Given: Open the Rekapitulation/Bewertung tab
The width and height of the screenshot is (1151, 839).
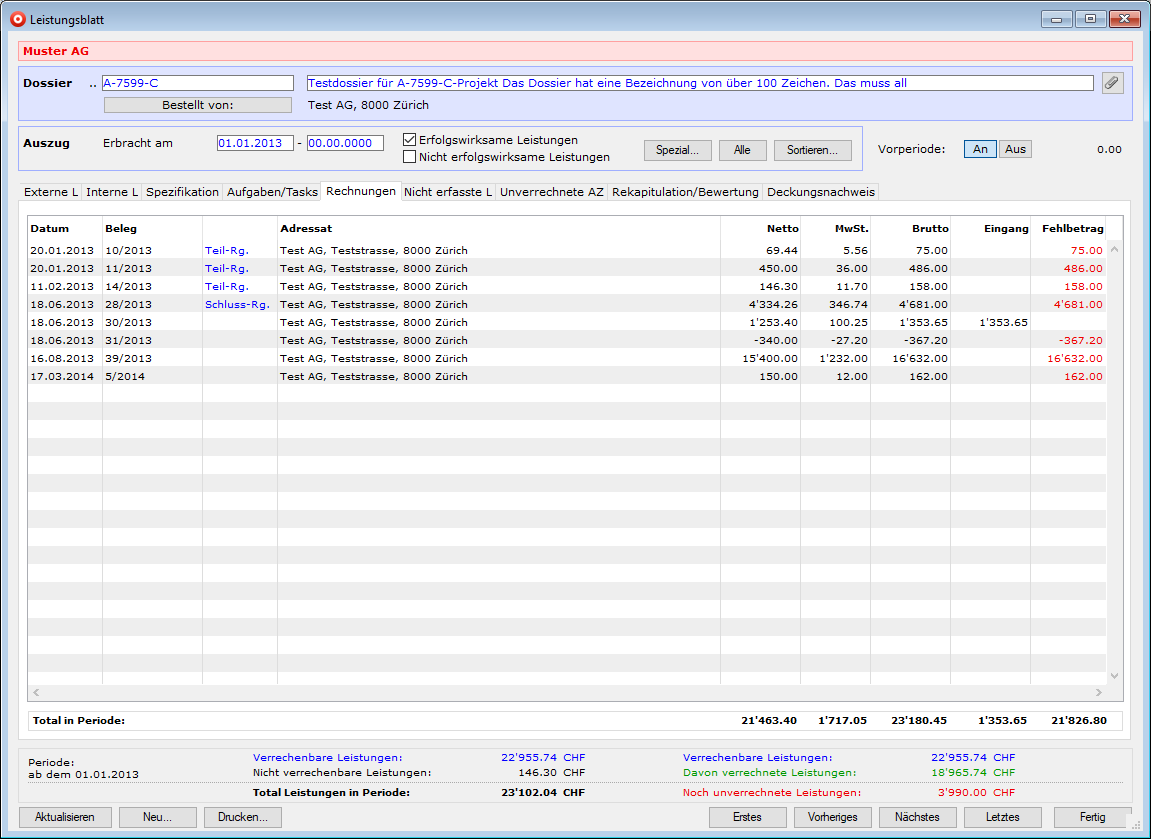Looking at the screenshot, I should 685,192.
